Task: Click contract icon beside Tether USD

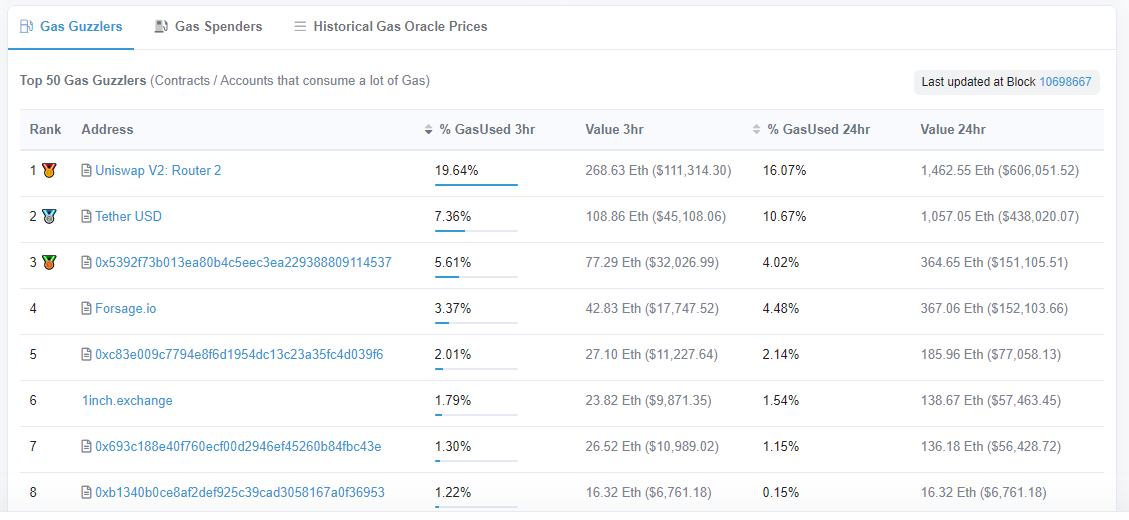Action: [x=86, y=216]
